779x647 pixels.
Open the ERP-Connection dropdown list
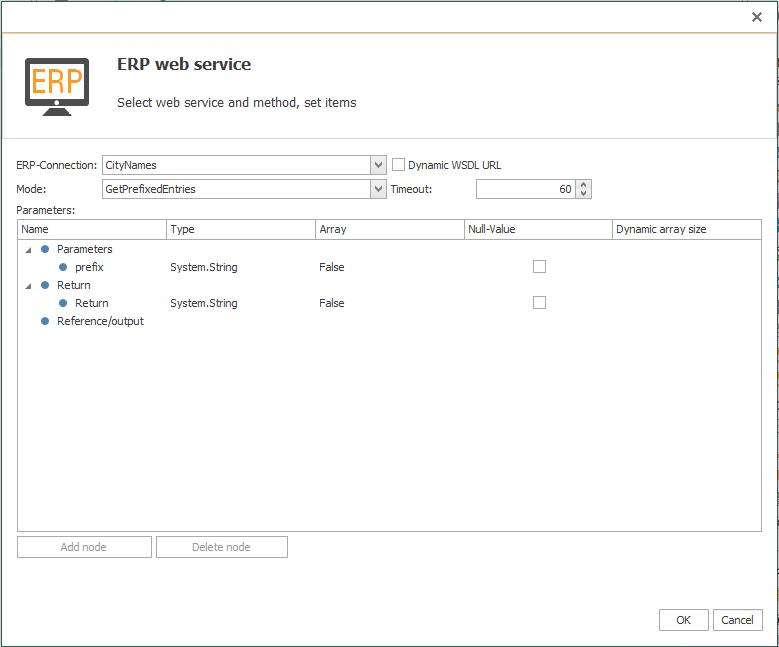pyautogui.click(x=378, y=165)
